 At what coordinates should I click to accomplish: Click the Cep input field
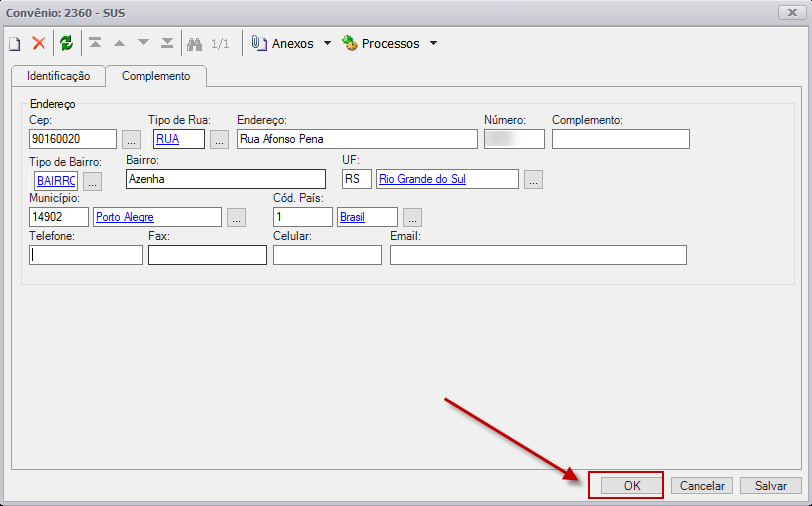(x=73, y=139)
